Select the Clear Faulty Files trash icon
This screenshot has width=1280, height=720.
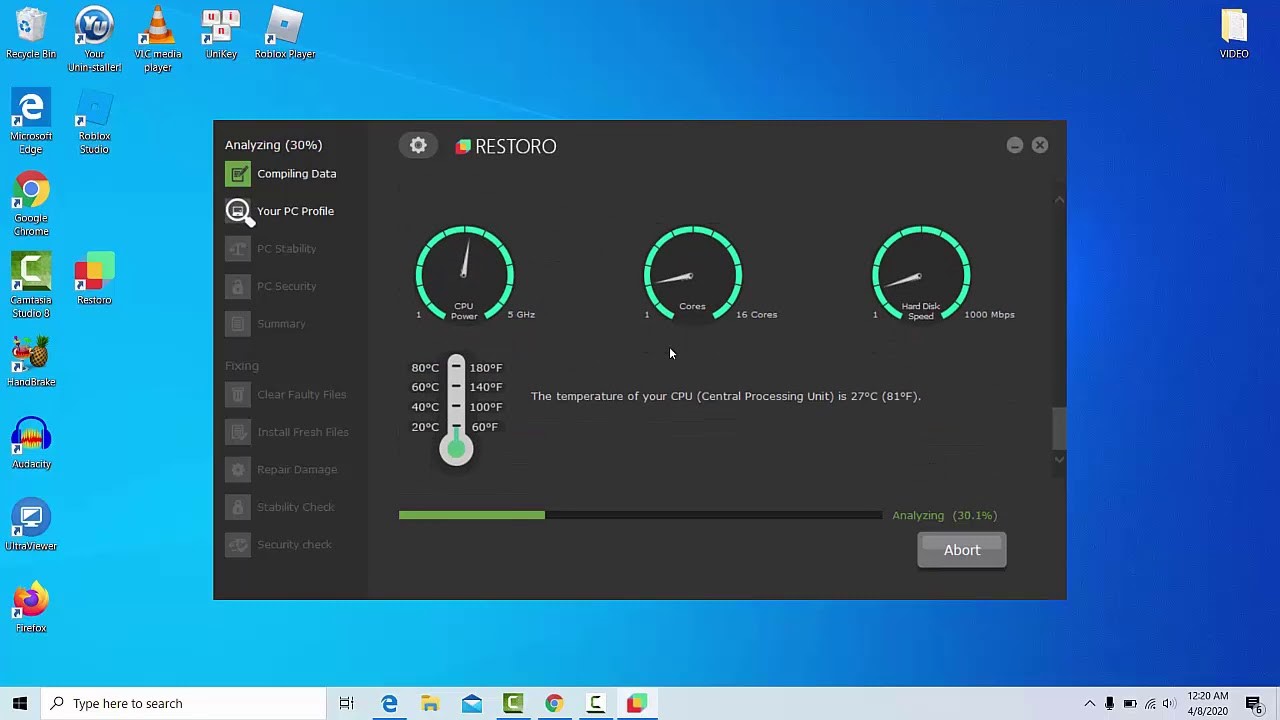(238, 394)
